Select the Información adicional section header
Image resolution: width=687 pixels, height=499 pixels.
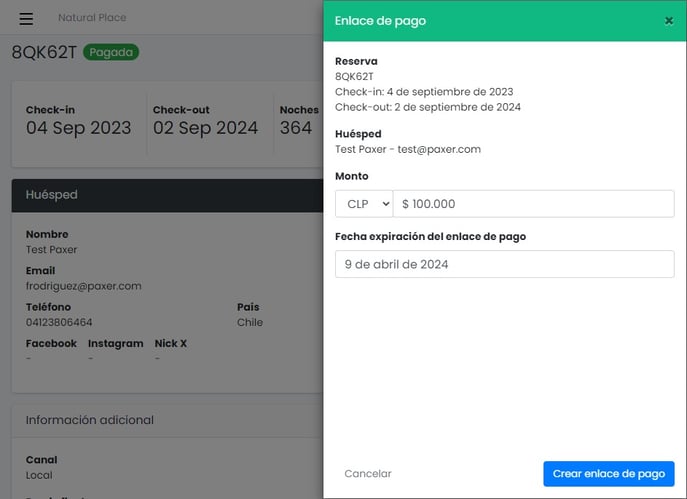[167, 420]
